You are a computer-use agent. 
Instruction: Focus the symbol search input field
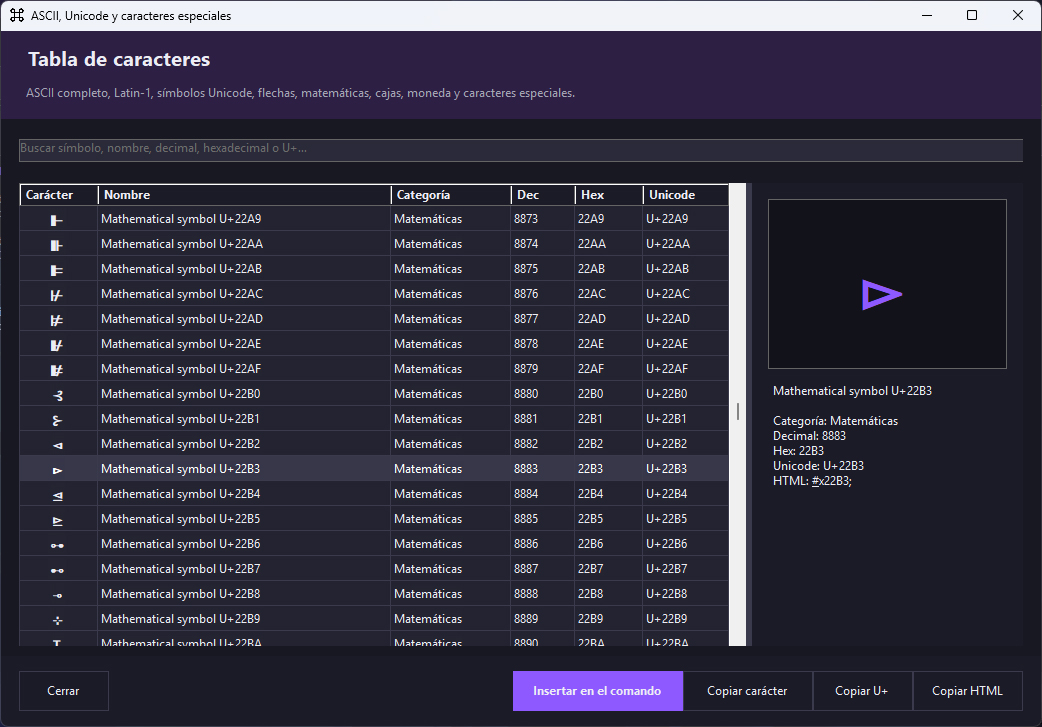pos(521,149)
